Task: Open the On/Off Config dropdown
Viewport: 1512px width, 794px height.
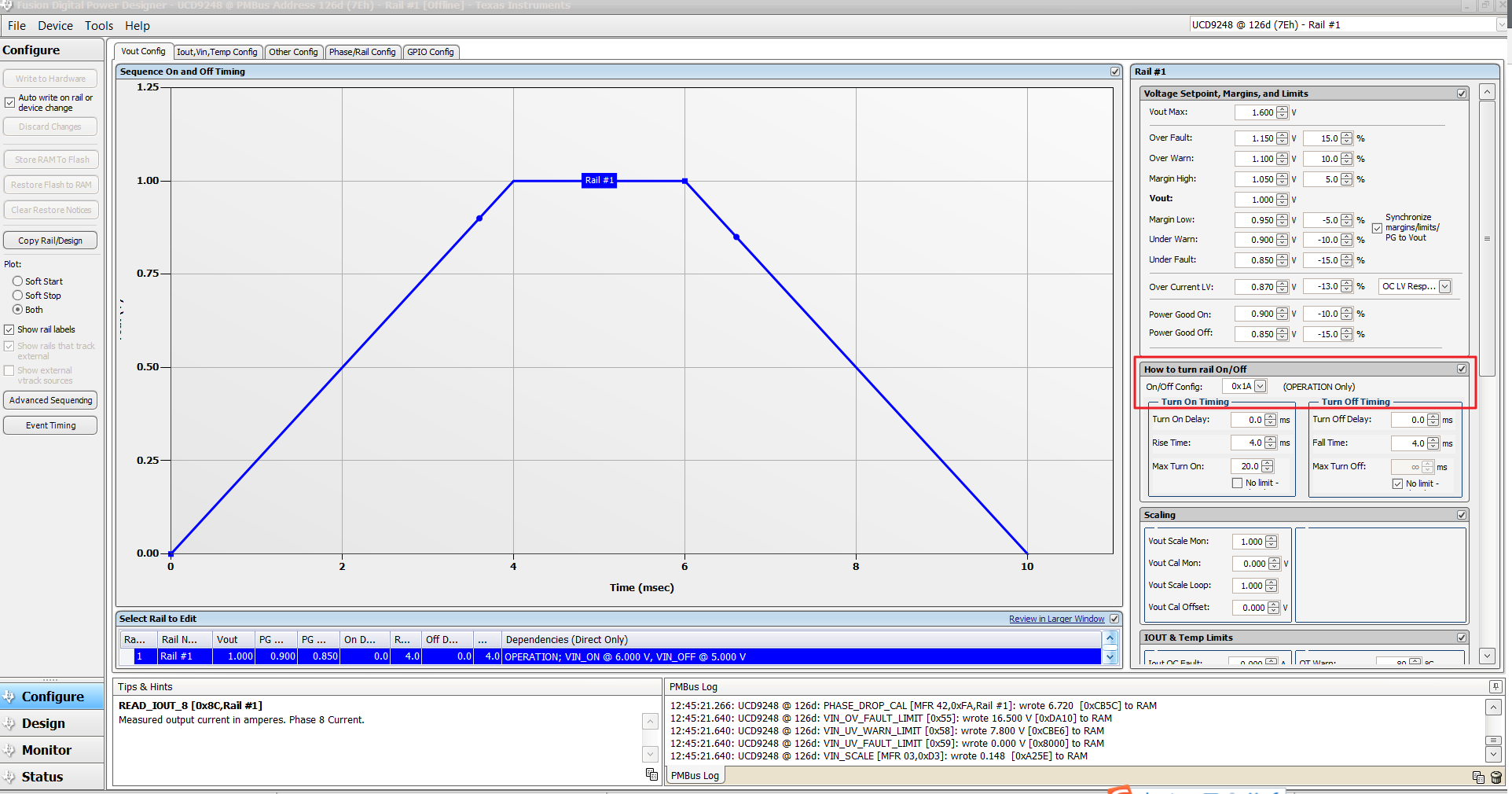Action: click(x=1261, y=386)
